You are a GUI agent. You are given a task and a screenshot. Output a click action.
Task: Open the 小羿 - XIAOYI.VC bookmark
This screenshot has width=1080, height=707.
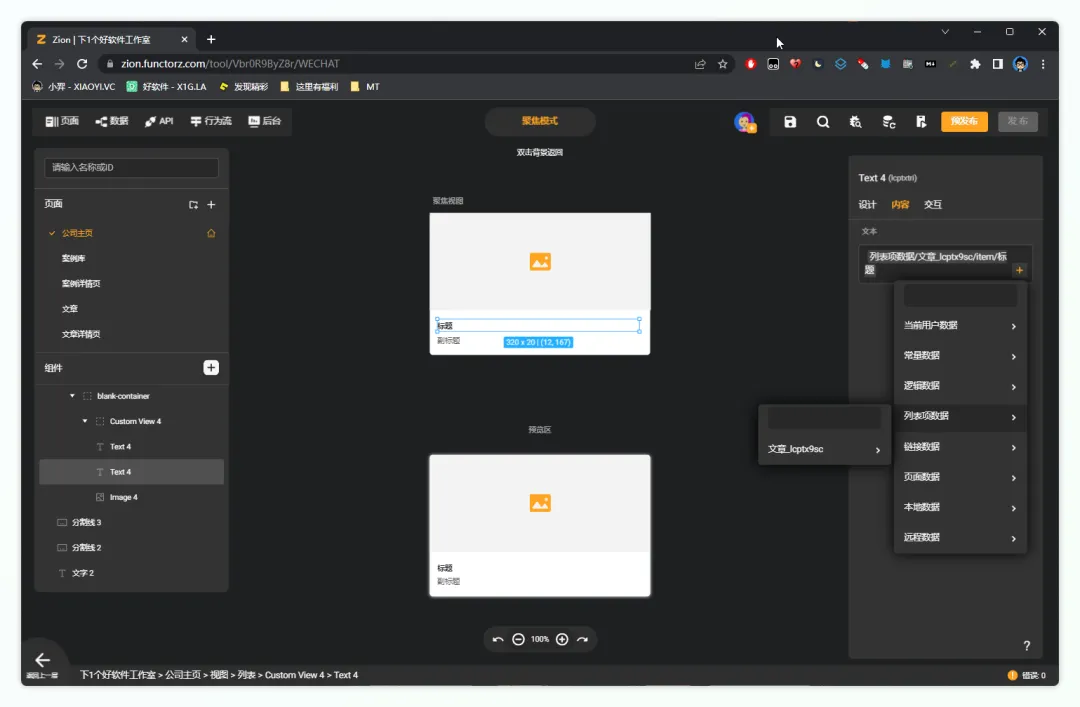[x=74, y=87]
